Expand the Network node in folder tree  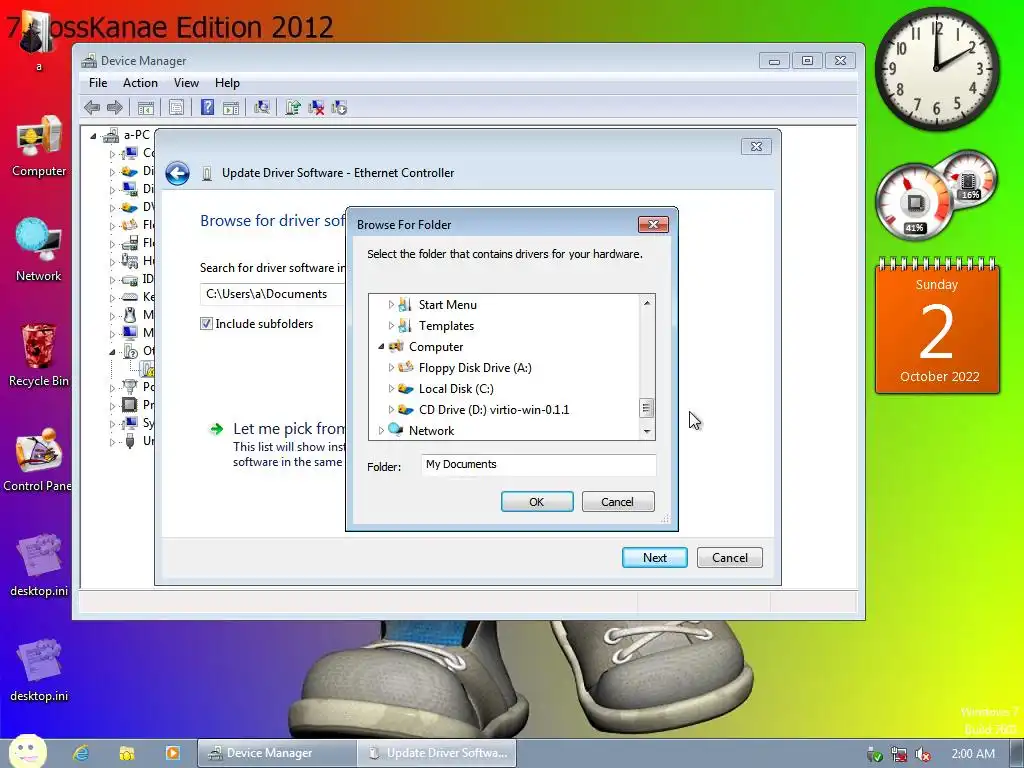point(381,430)
